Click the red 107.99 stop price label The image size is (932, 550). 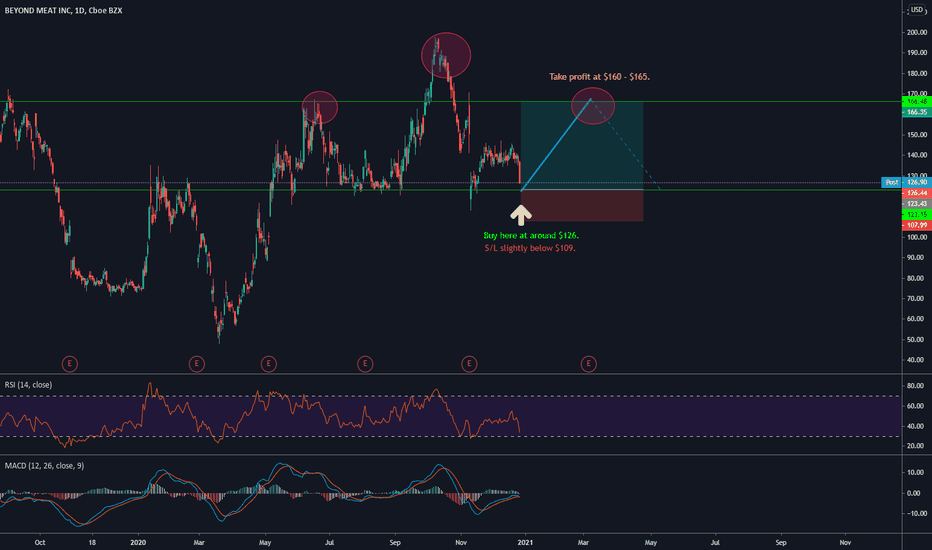(917, 225)
